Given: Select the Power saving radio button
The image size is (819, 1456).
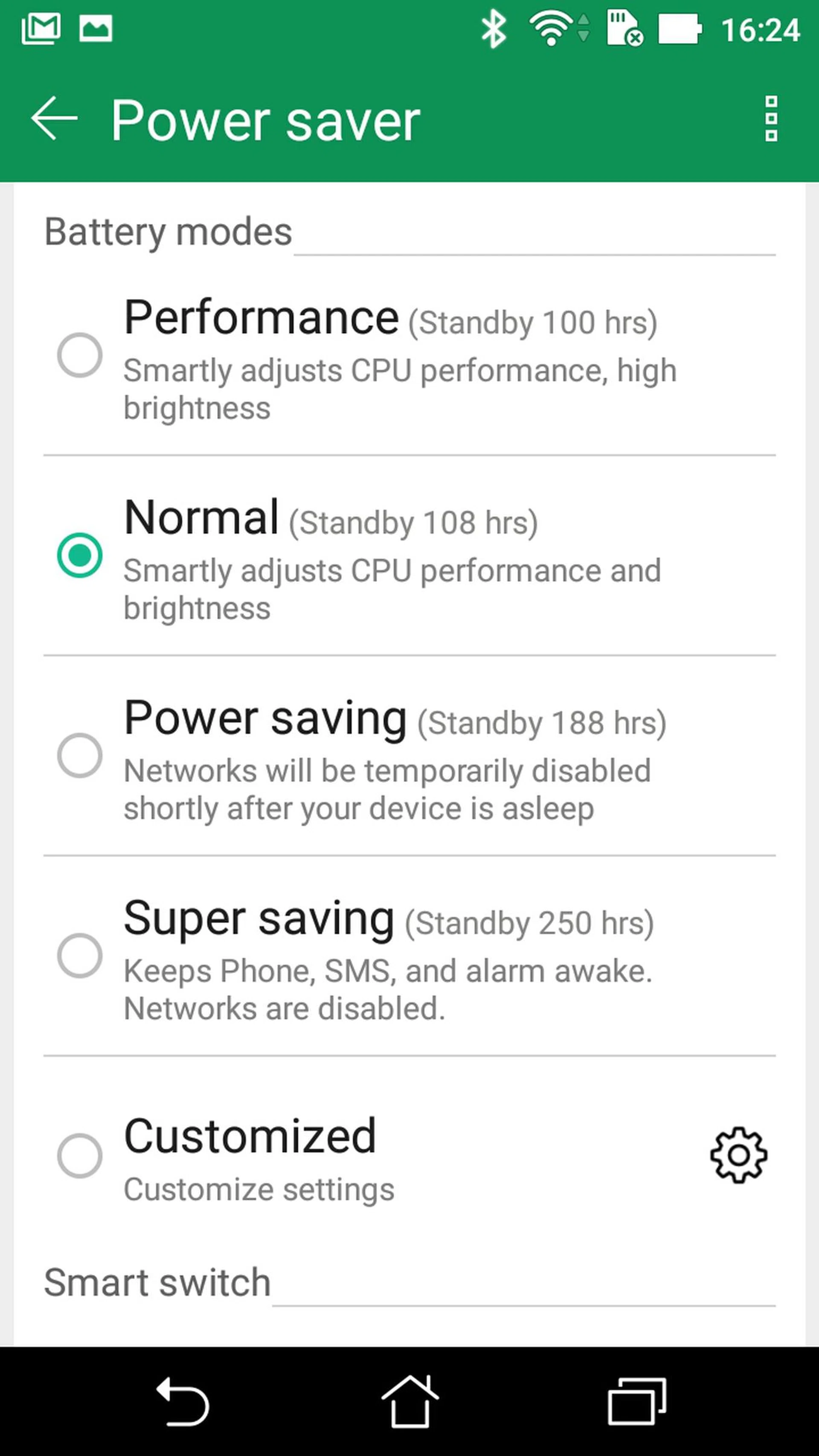Looking at the screenshot, I should (80, 755).
